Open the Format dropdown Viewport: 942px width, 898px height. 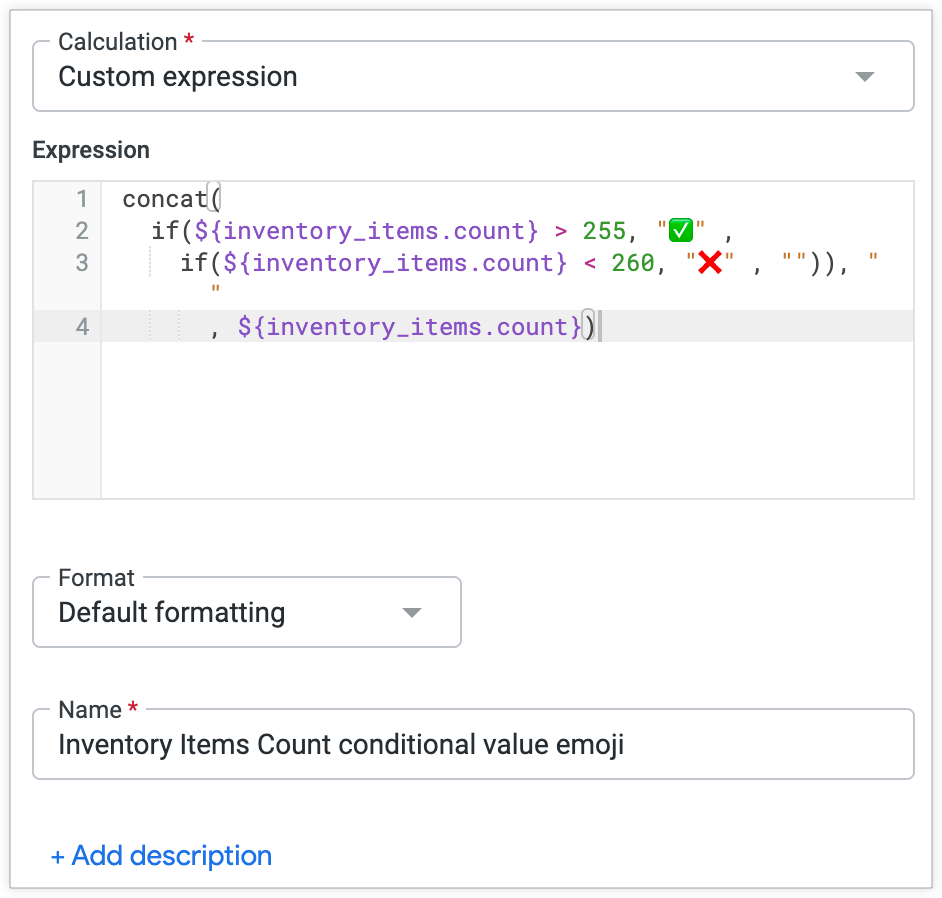(x=246, y=611)
